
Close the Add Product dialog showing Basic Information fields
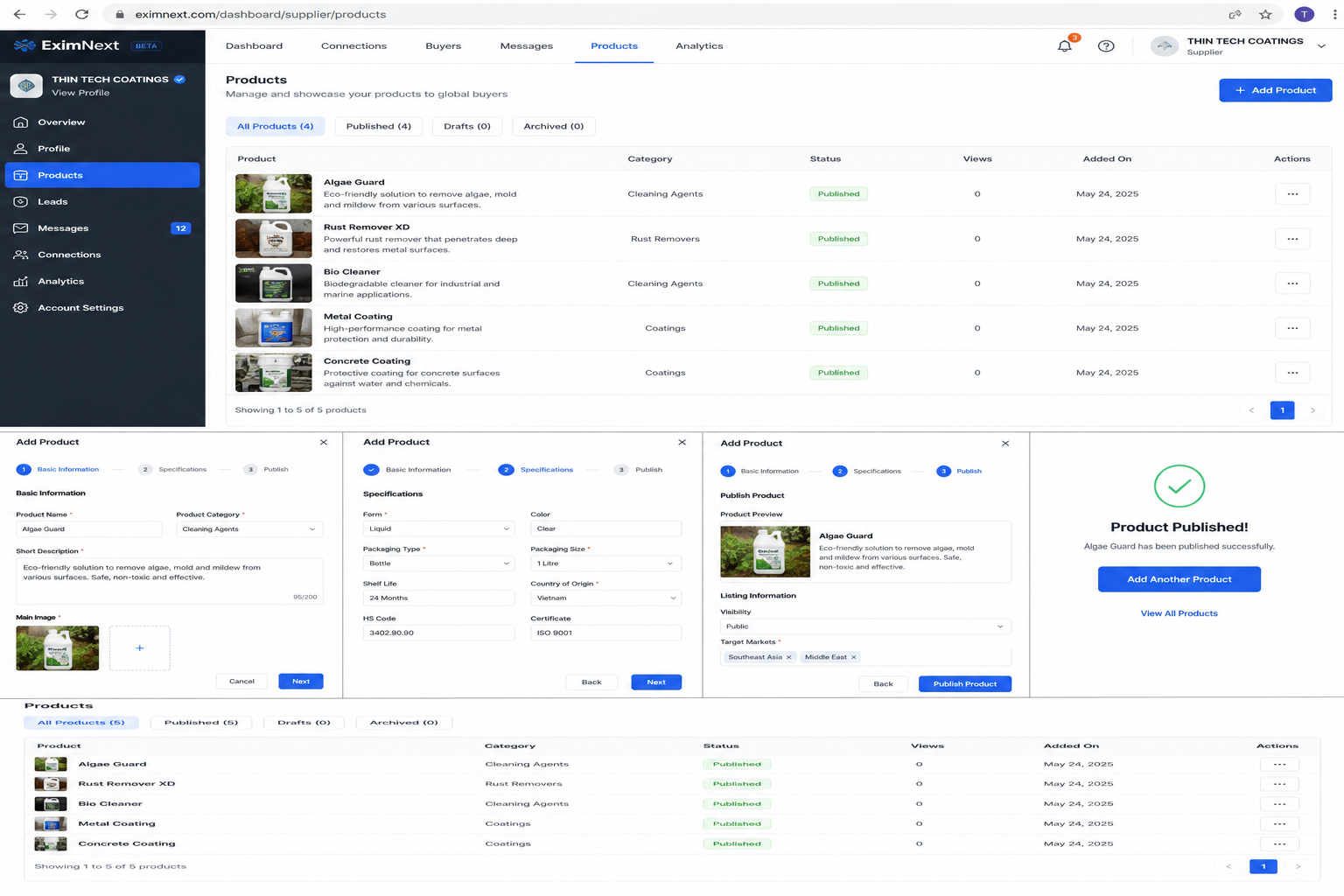324,443
